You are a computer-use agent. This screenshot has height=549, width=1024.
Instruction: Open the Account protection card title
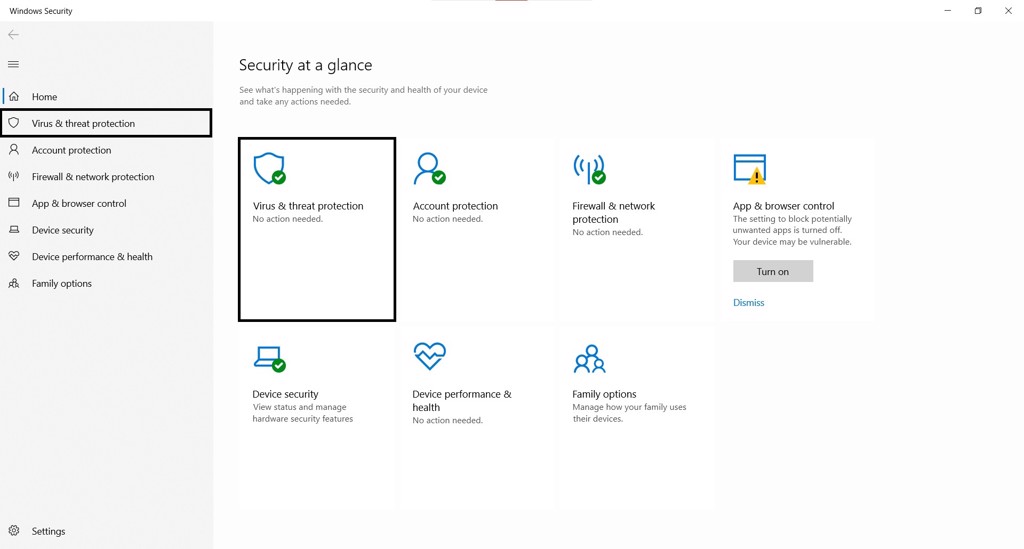(455, 206)
